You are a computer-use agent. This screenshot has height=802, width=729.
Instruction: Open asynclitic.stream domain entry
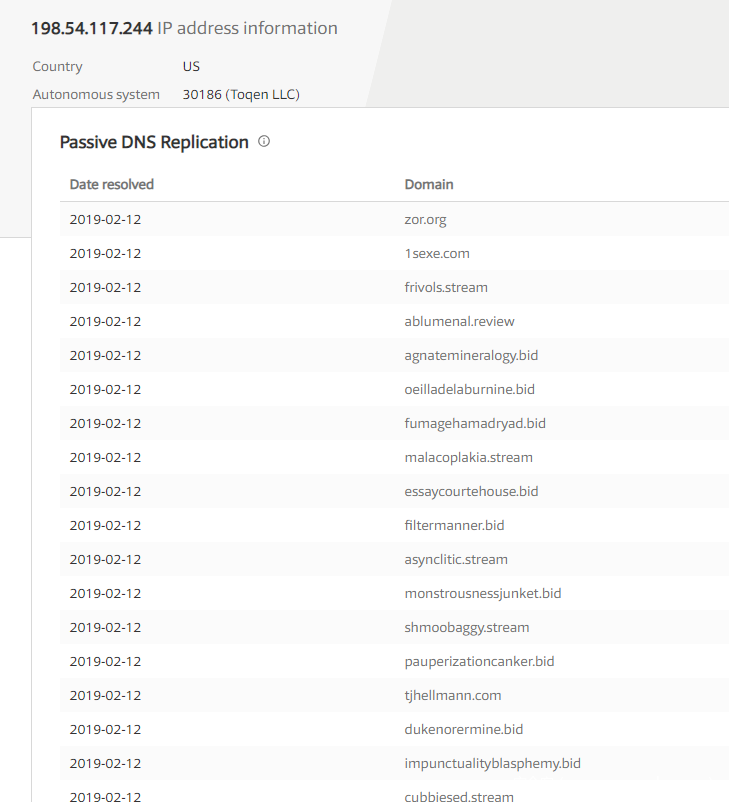pyautogui.click(x=456, y=559)
